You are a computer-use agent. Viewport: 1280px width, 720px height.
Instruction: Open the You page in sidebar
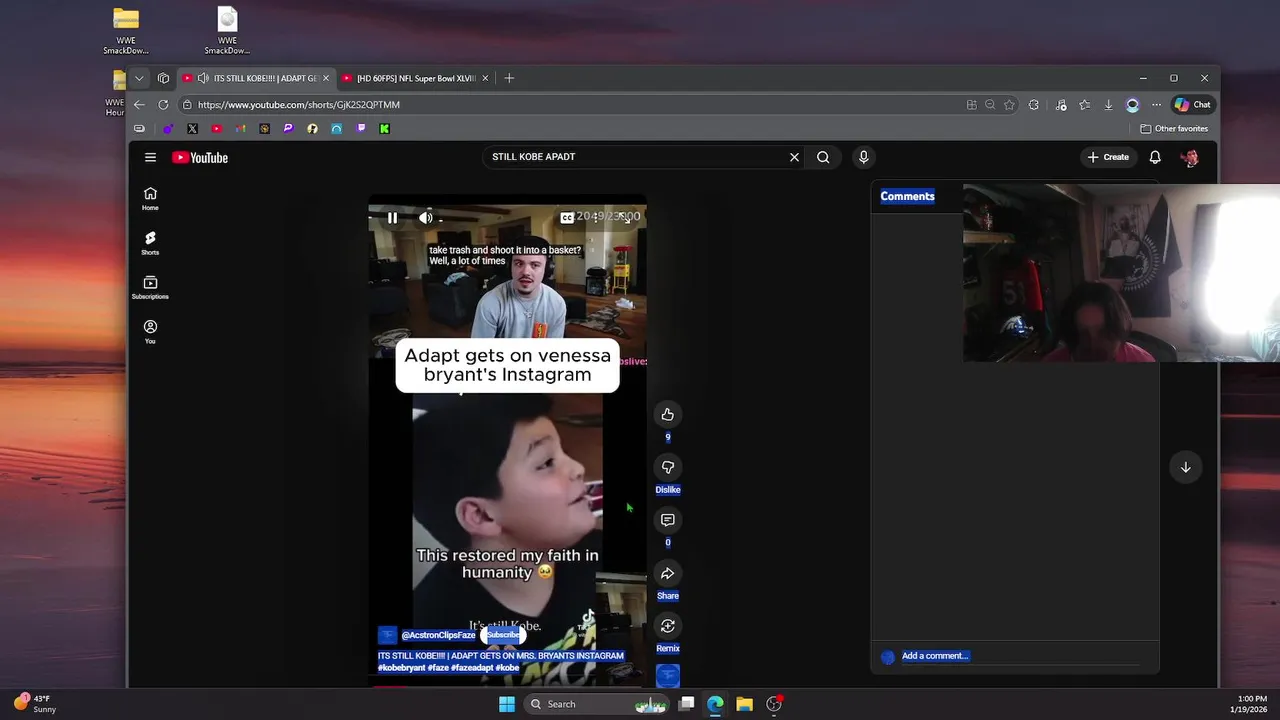(150, 332)
